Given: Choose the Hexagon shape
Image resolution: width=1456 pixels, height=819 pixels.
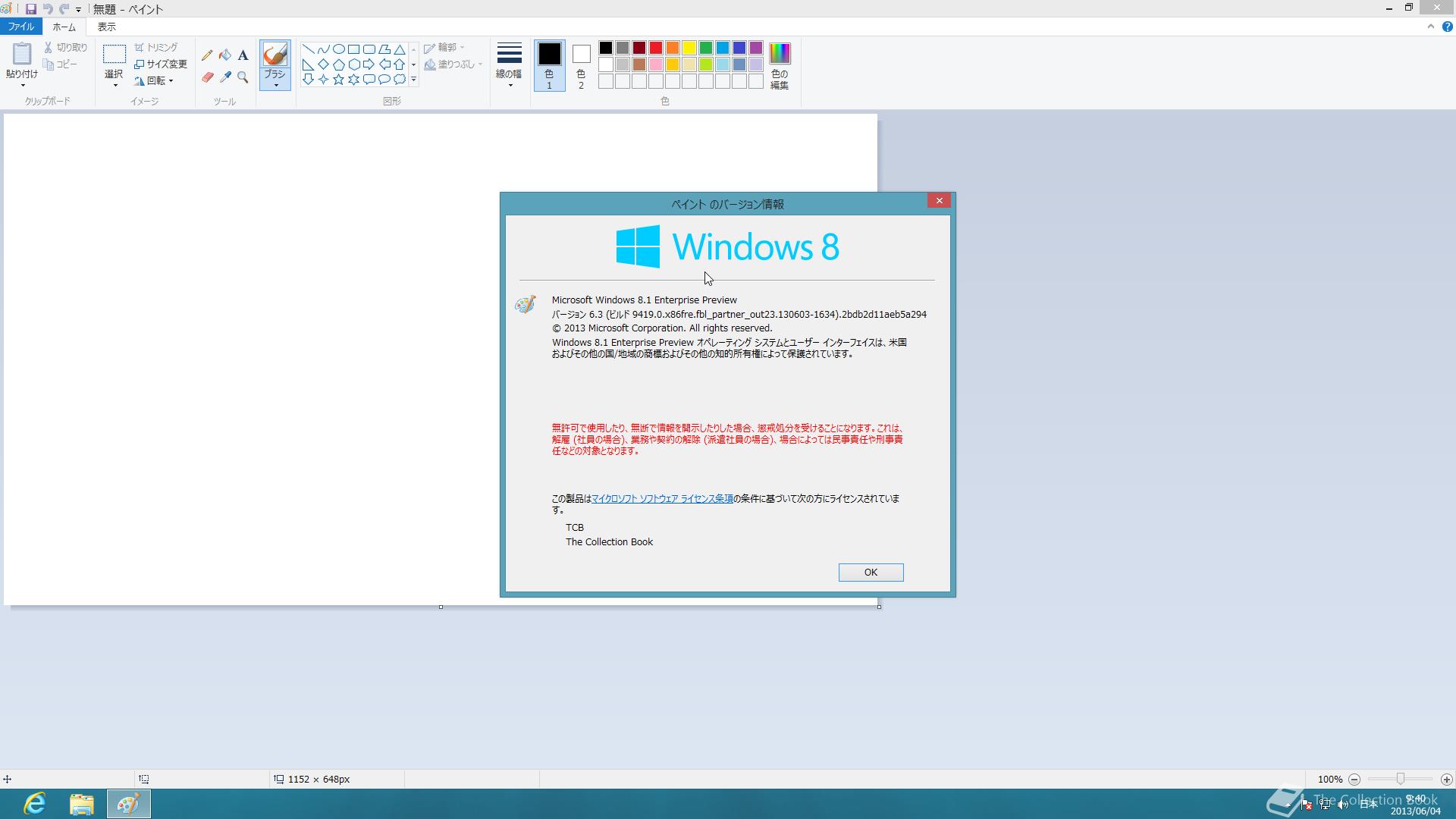Looking at the screenshot, I should [x=354, y=64].
